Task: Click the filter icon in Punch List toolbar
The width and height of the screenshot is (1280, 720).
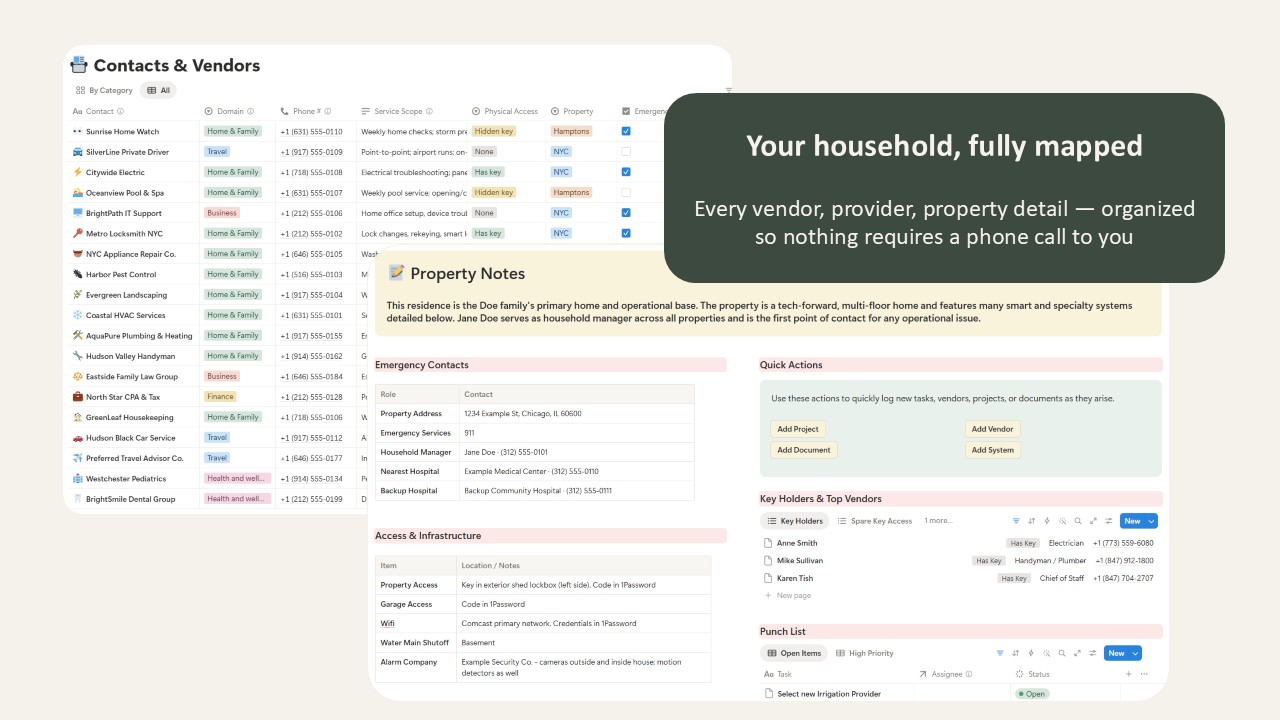Action: [x=1000, y=653]
